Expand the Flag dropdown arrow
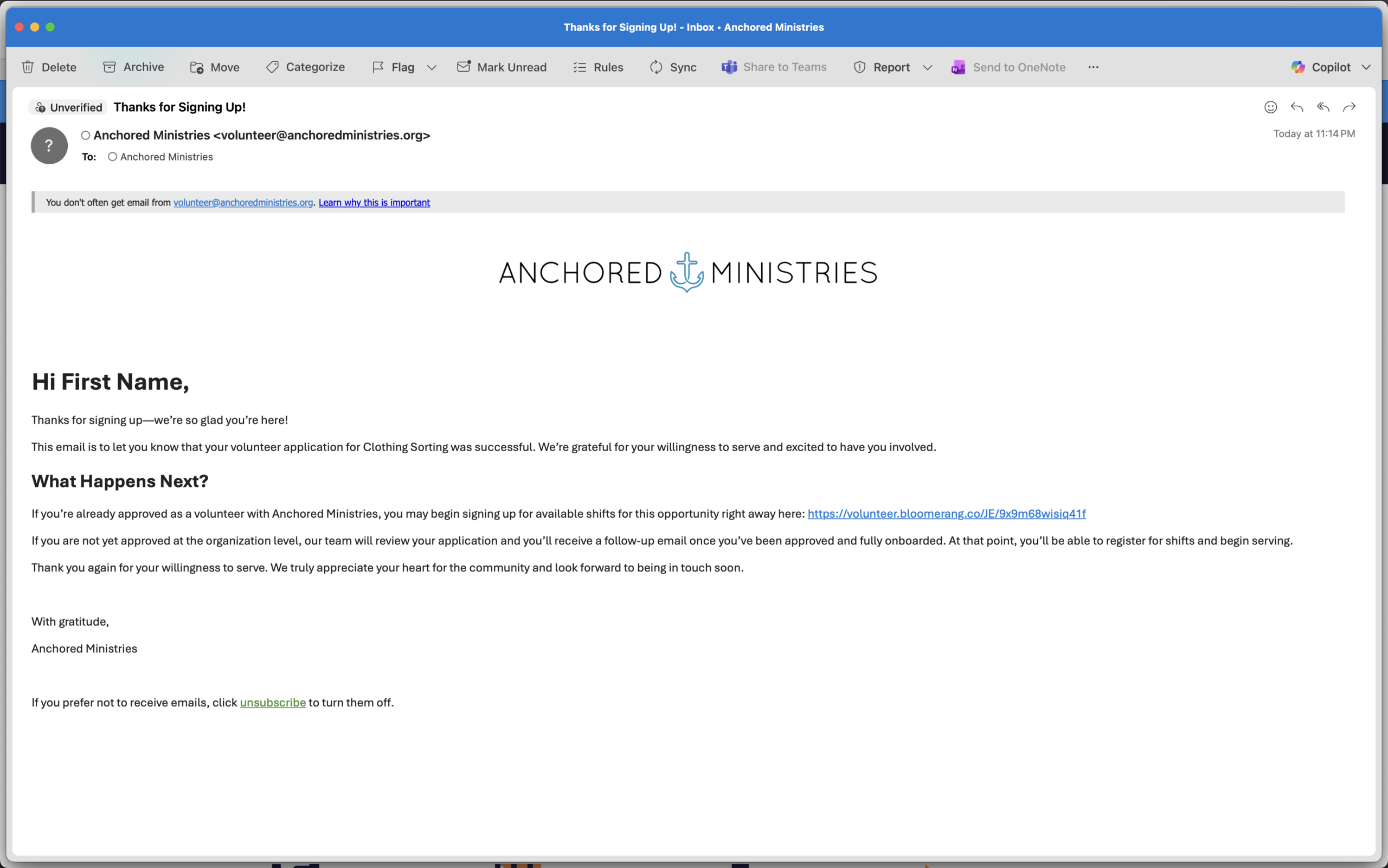 tap(432, 68)
